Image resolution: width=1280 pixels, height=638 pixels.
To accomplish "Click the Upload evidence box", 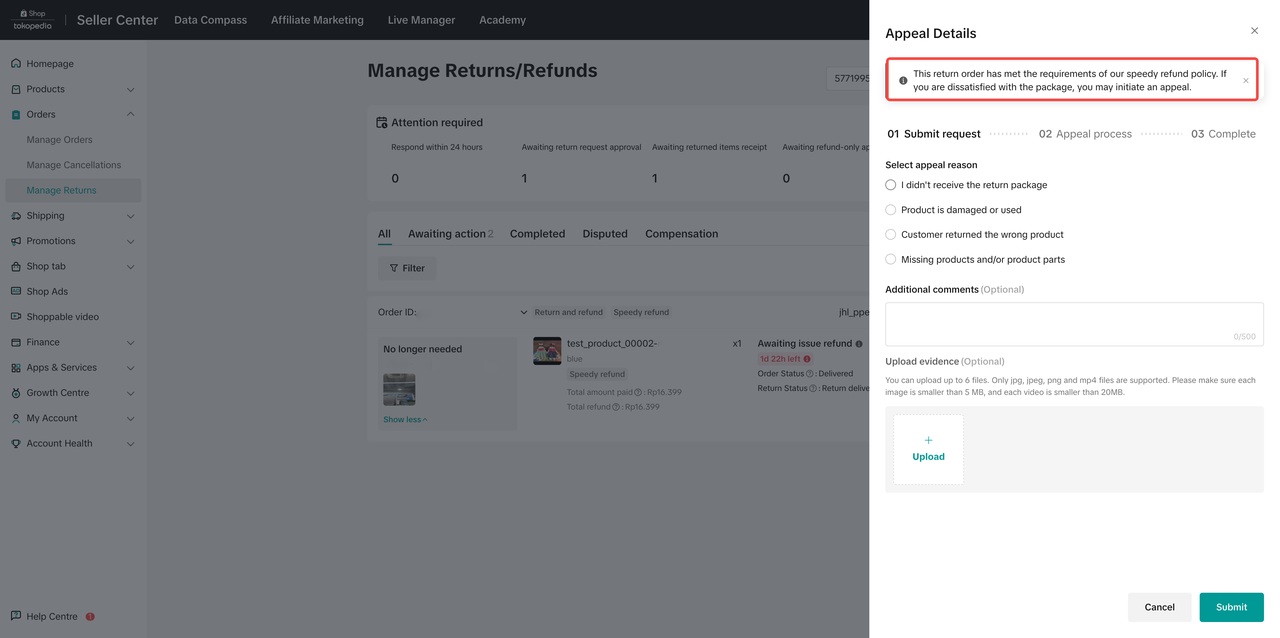I will pyautogui.click(x=928, y=450).
